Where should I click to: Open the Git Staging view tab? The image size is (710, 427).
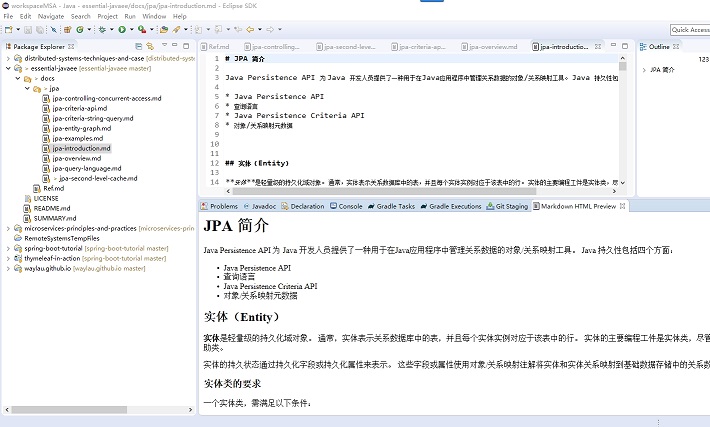pyautogui.click(x=507, y=206)
